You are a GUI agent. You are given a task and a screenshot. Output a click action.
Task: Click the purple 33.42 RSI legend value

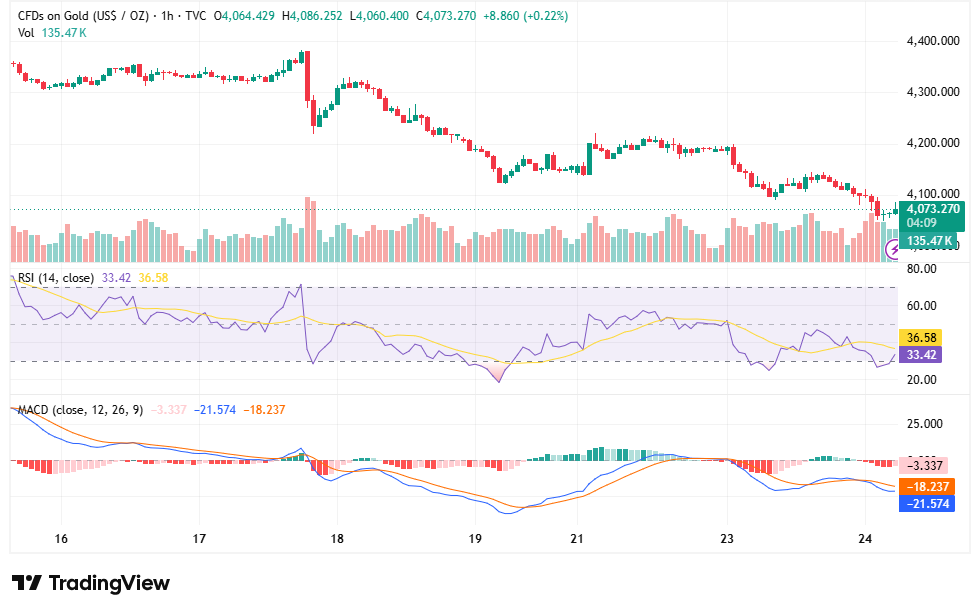coord(116,278)
